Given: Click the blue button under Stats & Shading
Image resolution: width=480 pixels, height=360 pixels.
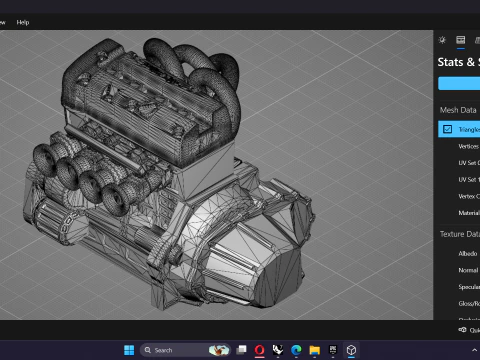Looking at the screenshot, I should click(459, 83).
